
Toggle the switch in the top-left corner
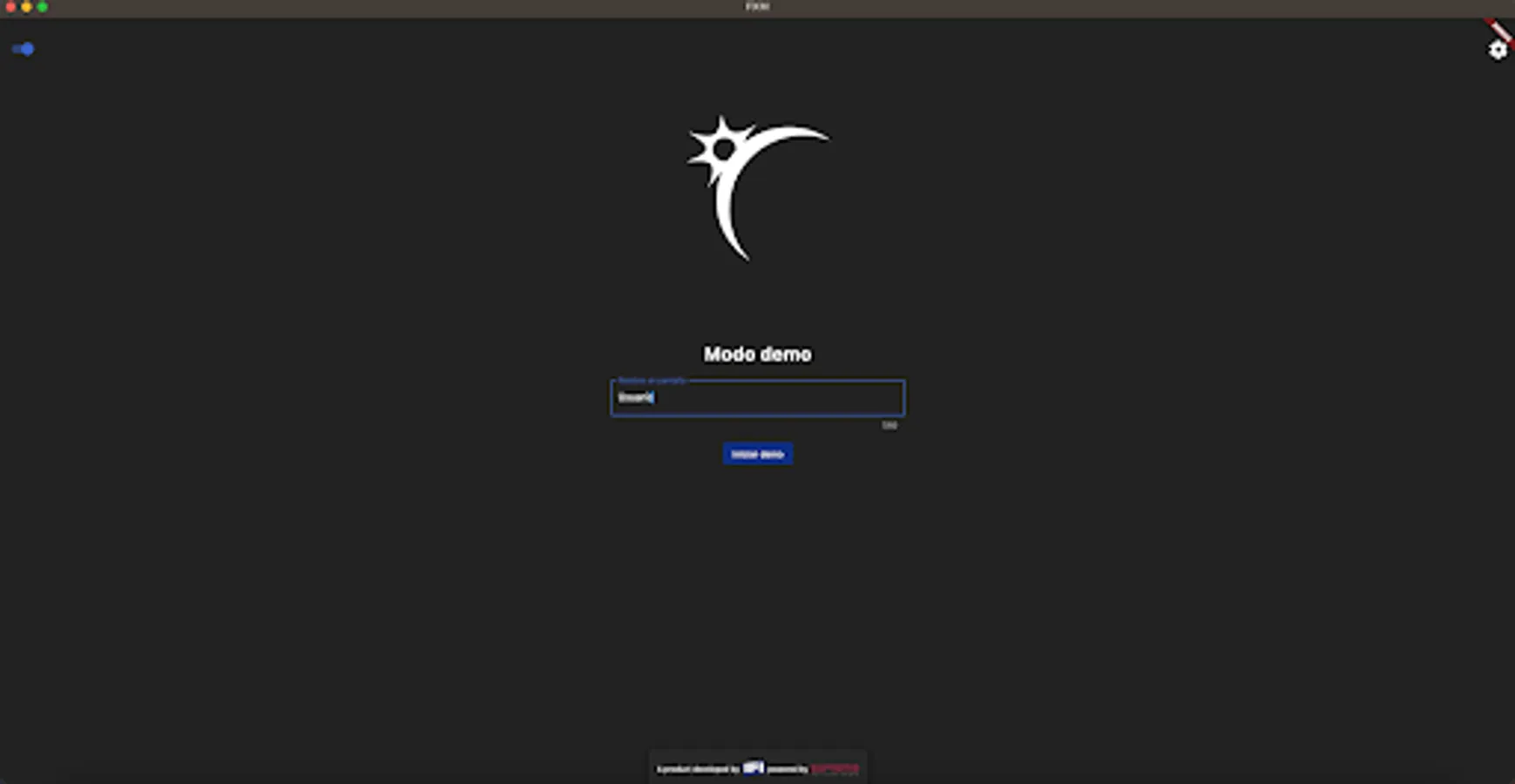click(24, 49)
